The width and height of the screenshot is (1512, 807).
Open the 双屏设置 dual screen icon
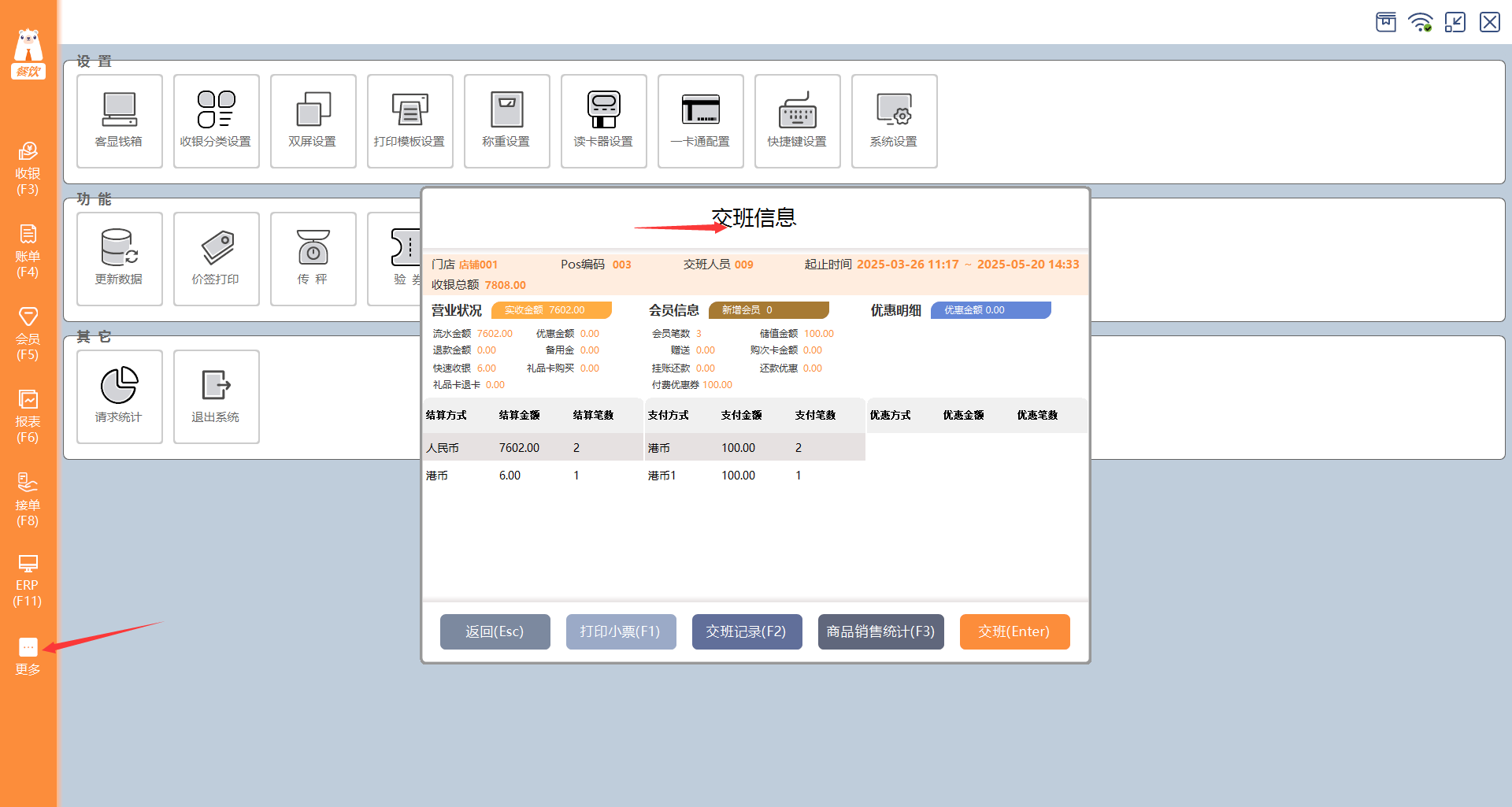click(x=313, y=111)
